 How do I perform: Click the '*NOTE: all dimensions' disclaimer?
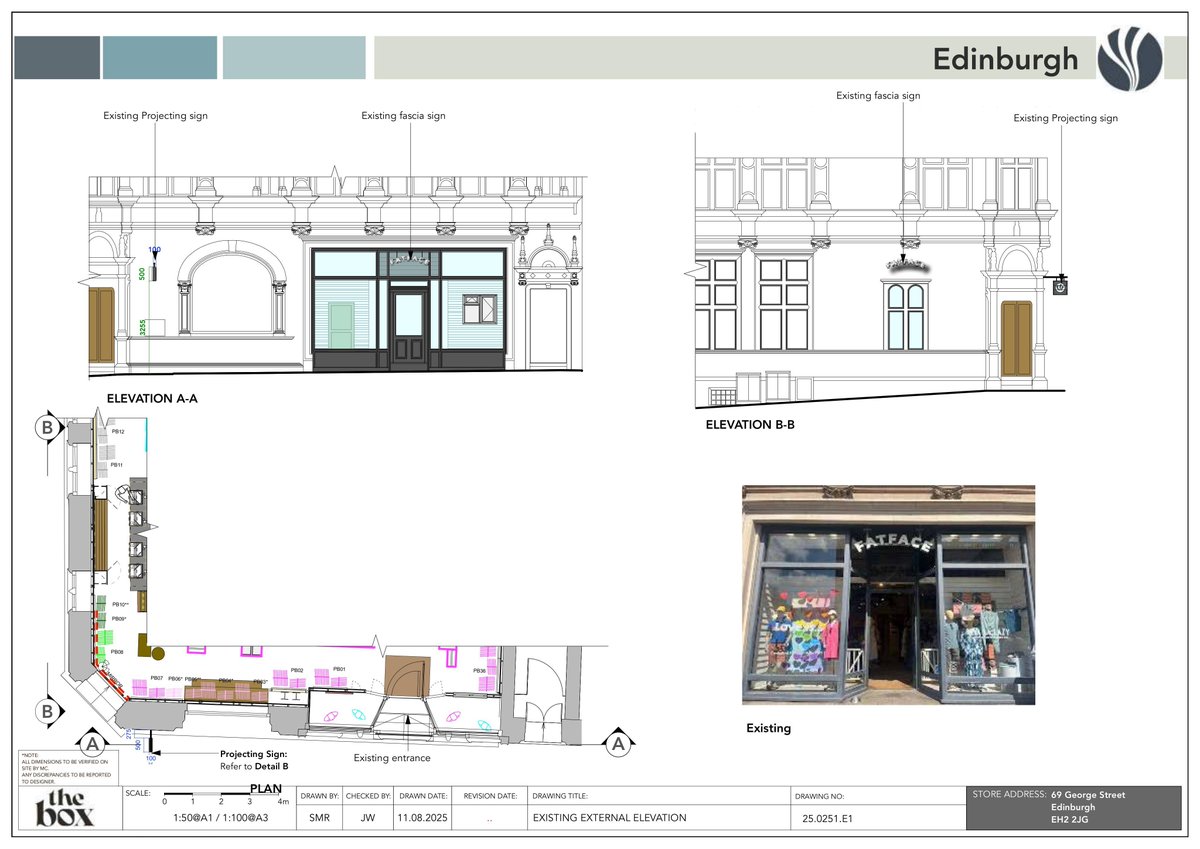pos(66,768)
